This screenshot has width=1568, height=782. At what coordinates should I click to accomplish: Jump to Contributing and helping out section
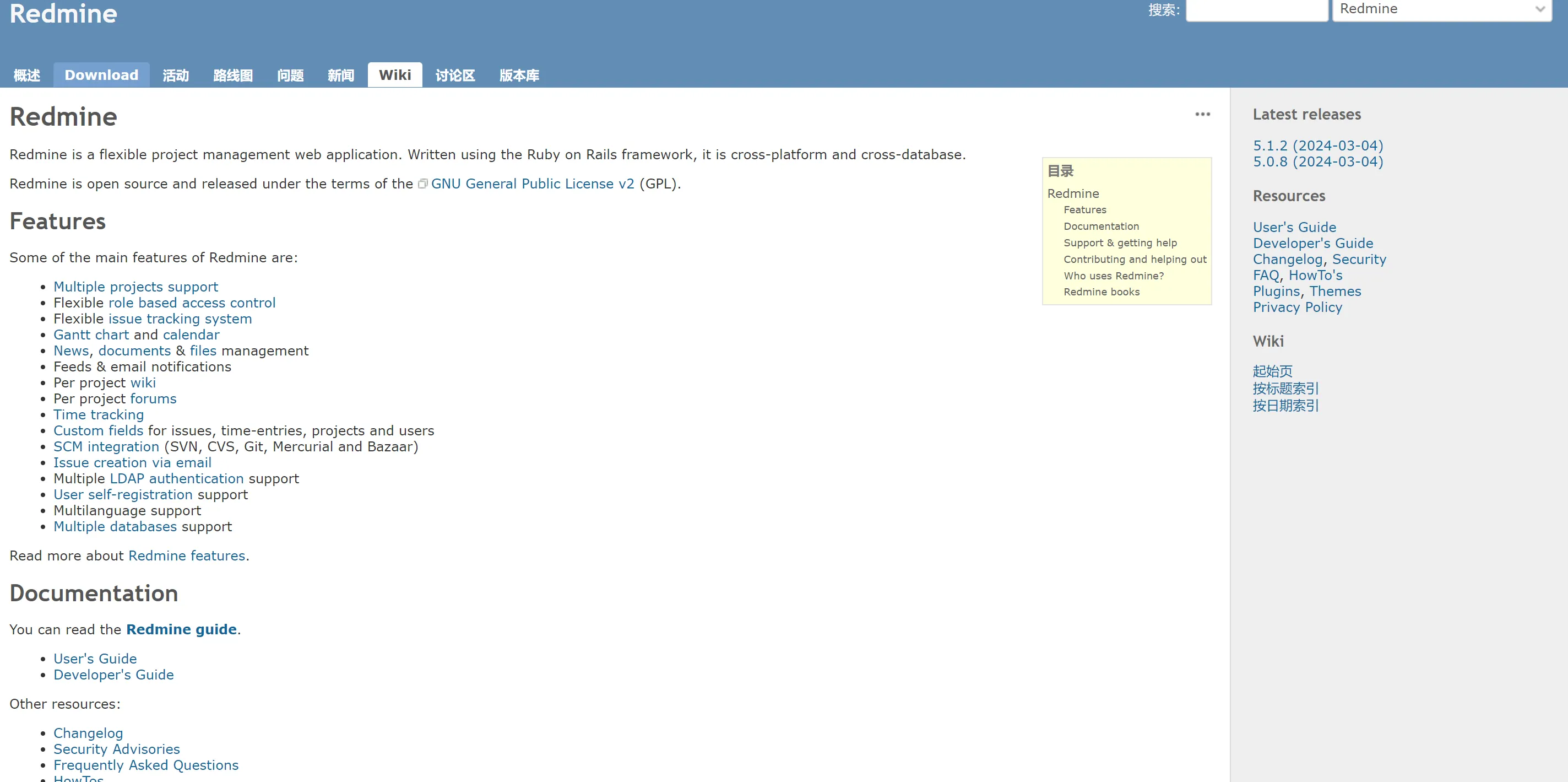[1135, 259]
